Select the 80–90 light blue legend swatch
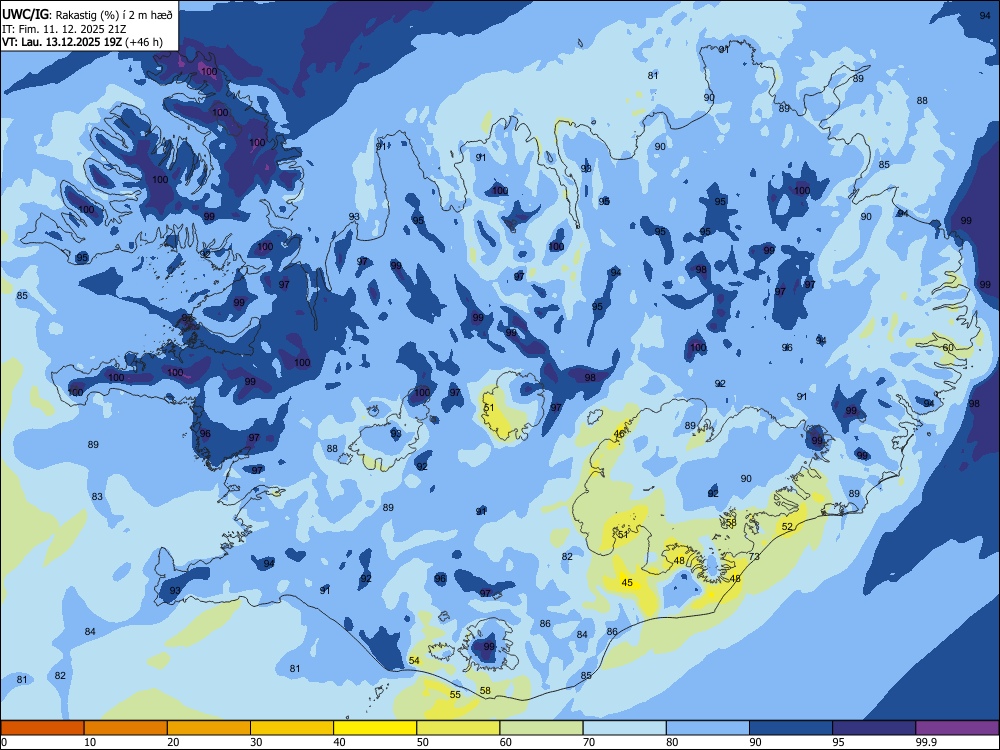Viewport: 1000px width, 750px height. (x=708, y=728)
